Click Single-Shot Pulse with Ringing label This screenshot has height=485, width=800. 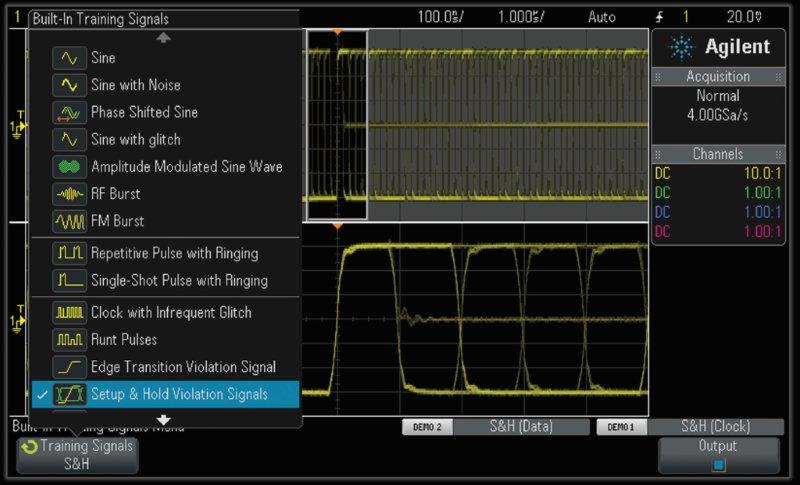[x=179, y=281]
